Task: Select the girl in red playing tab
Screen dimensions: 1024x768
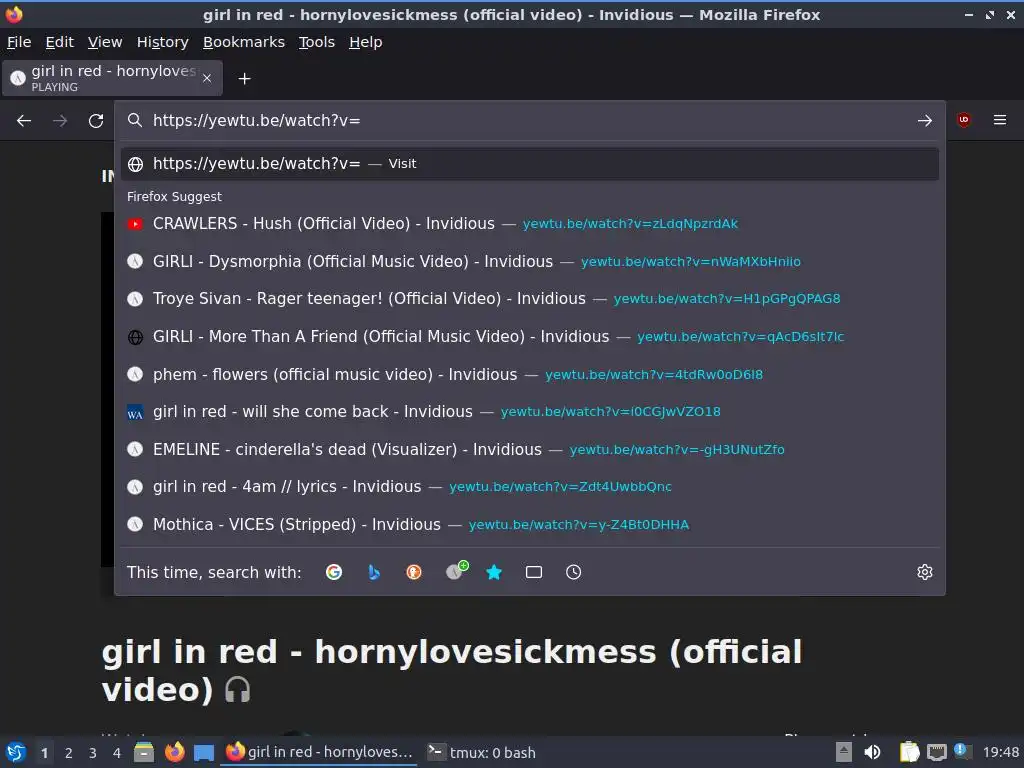Action: click(112, 78)
